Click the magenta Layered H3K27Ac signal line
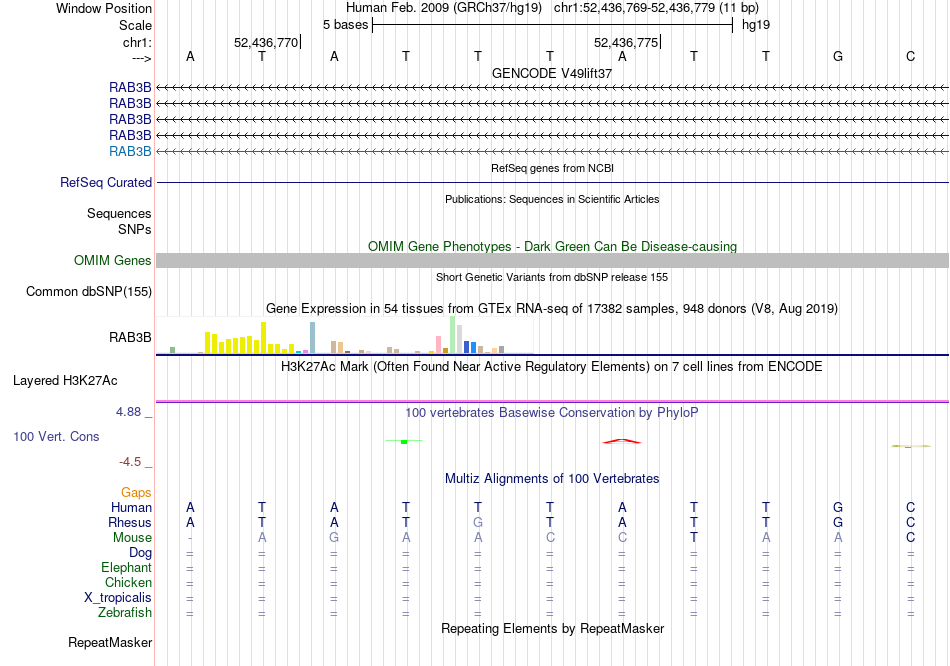Viewport: 950px width, 666px height. (552, 401)
